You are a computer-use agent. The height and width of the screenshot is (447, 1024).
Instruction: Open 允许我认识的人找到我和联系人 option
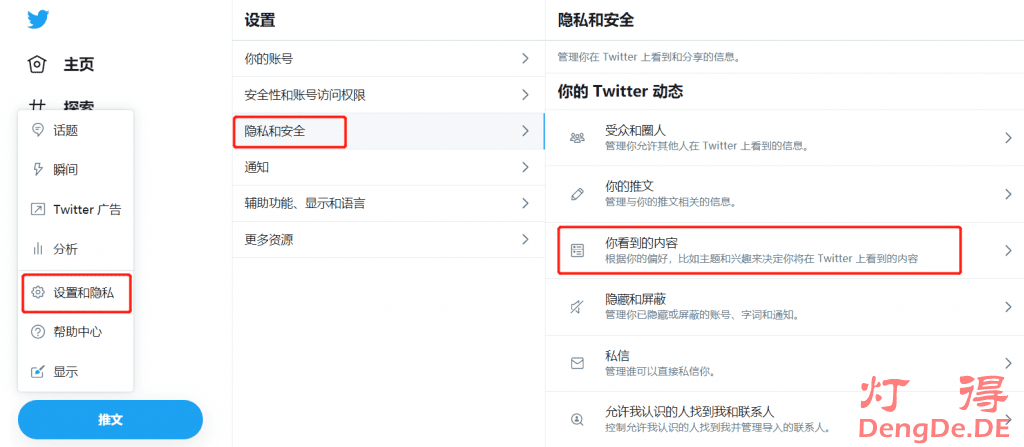[784, 420]
